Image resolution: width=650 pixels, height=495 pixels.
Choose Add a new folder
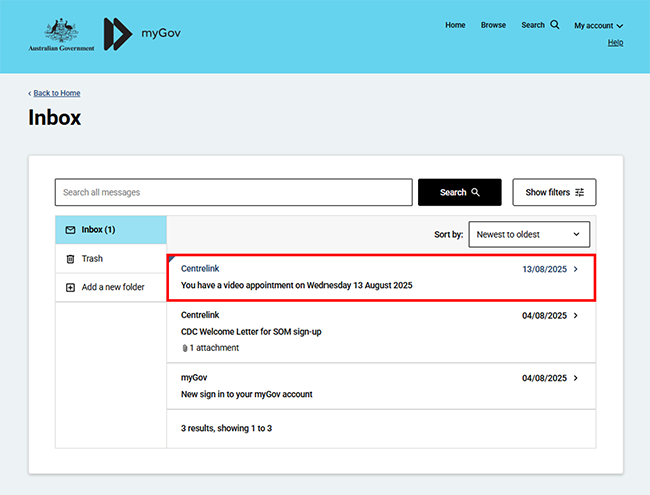point(111,287)
